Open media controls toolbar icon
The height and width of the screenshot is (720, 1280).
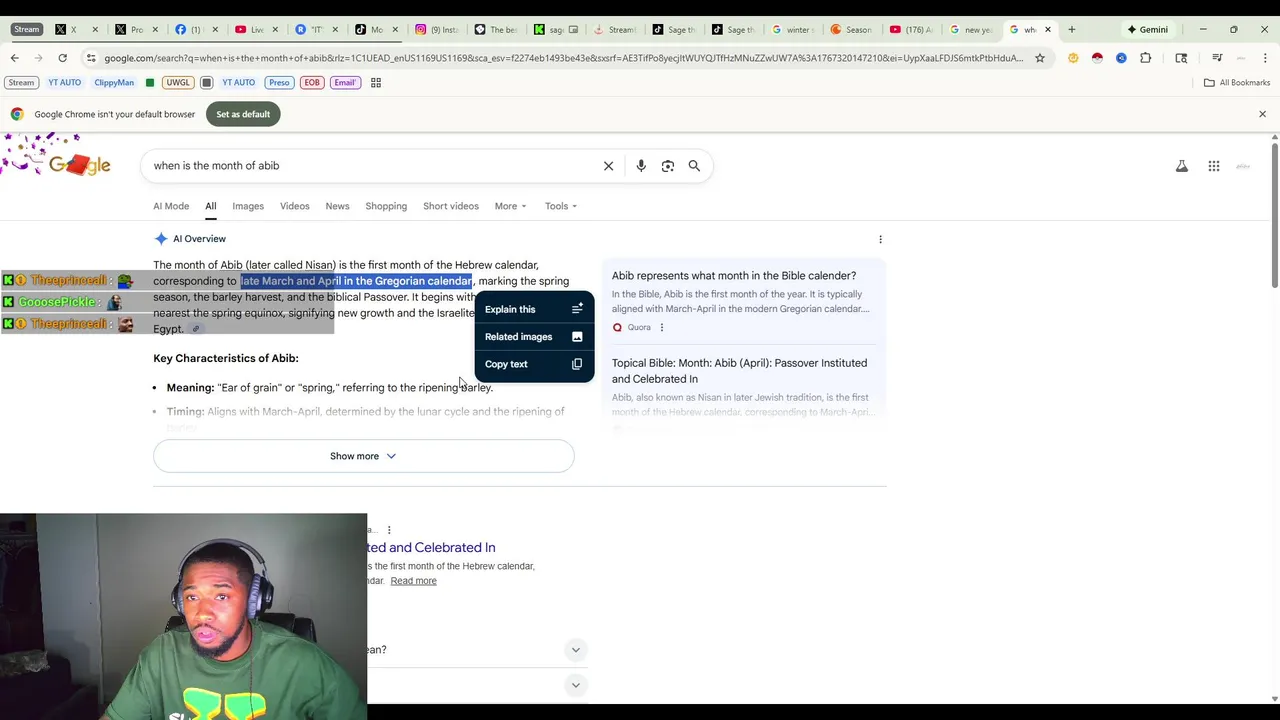click(1217, 58)
